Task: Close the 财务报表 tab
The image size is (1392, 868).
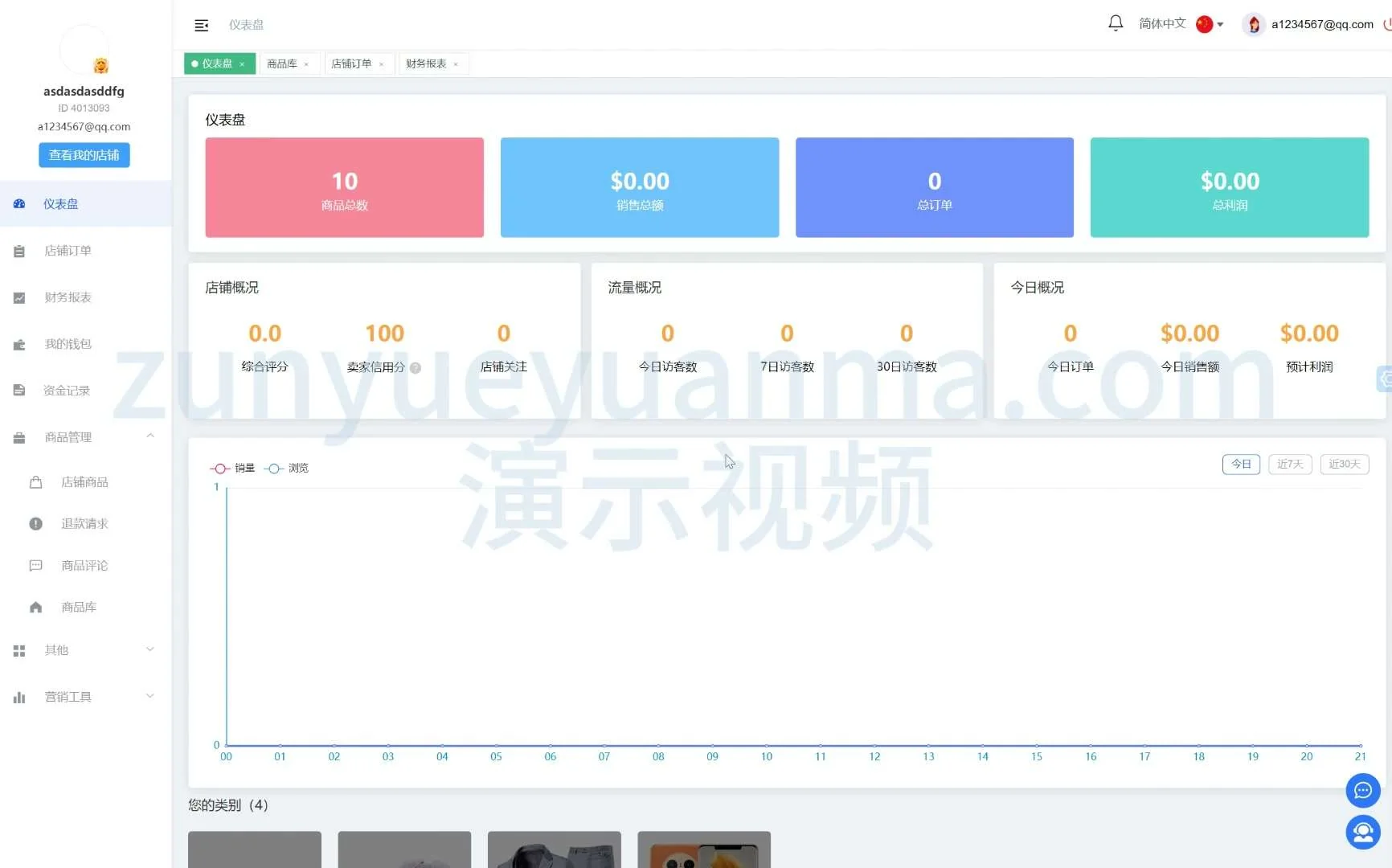Action: pyautogui.click(x=456, y=65)
